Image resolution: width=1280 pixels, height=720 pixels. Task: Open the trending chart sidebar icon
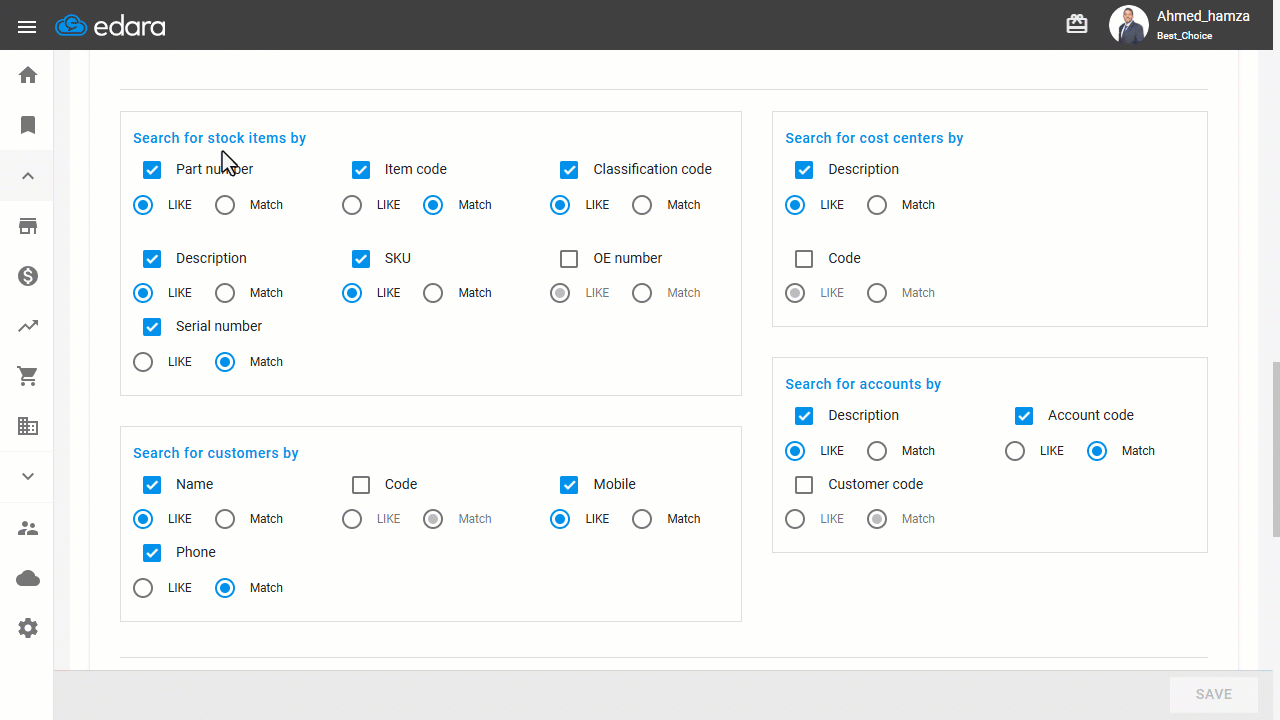click(x=28, y=326)
